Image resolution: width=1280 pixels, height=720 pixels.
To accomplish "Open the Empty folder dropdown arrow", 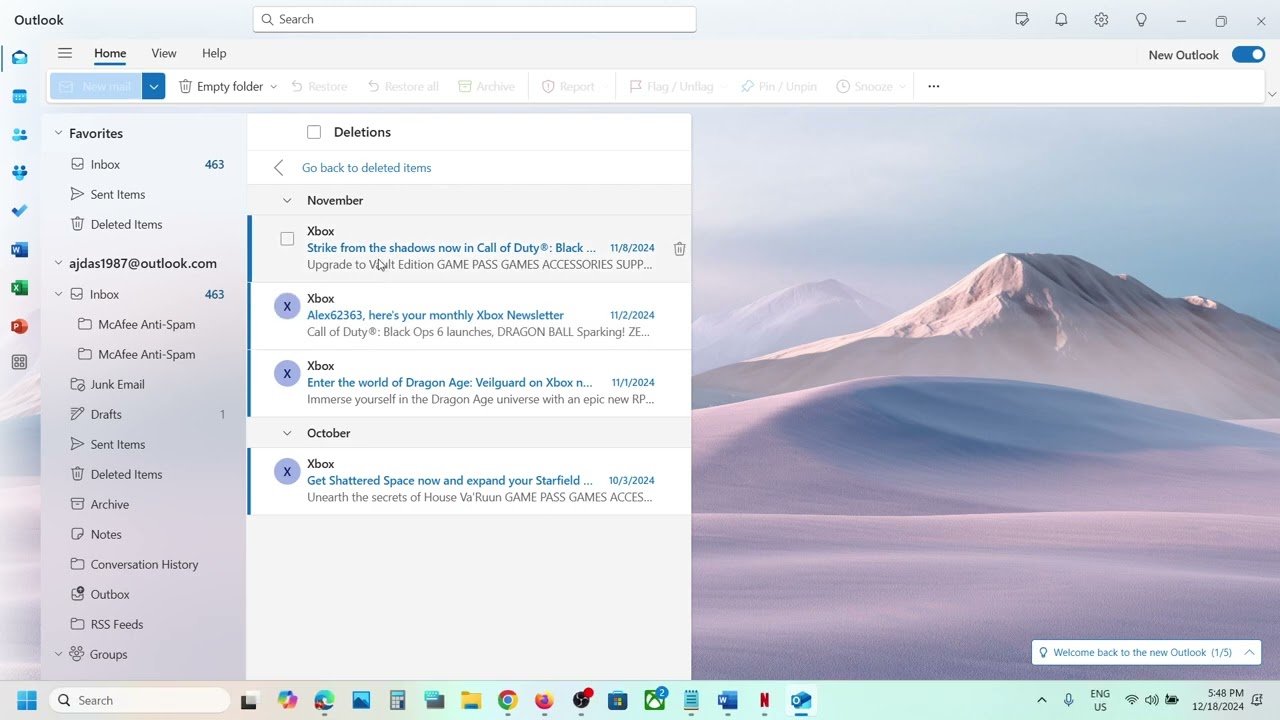I will (x=273, y=86).
